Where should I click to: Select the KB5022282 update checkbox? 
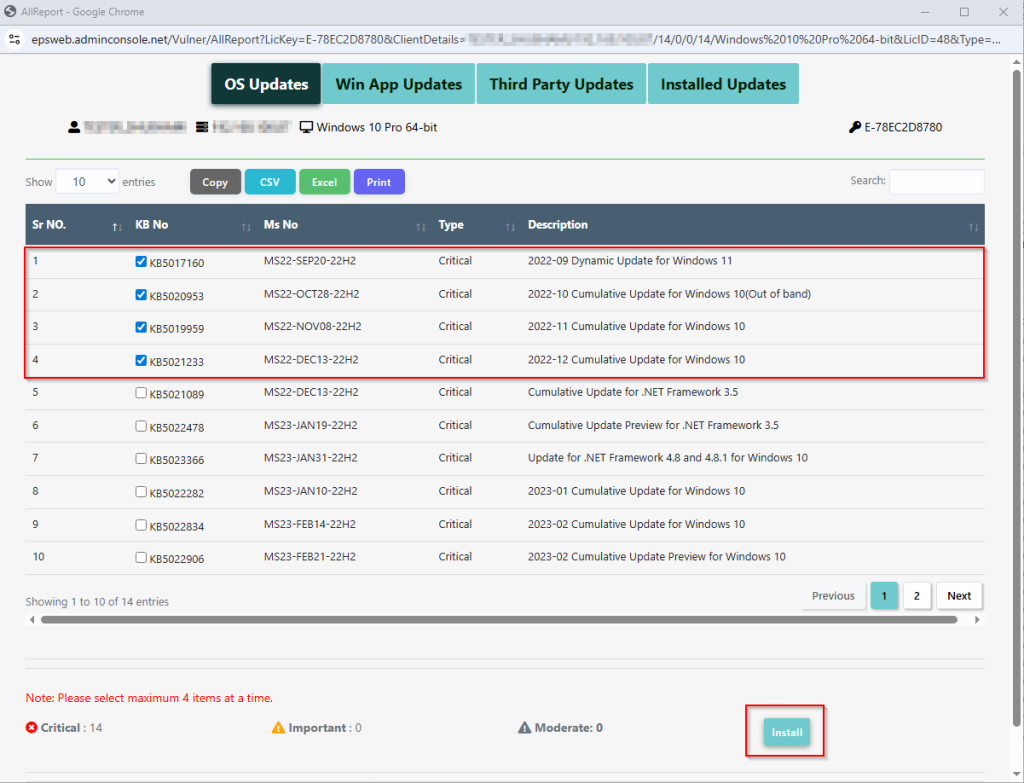(x=141, y=491)
